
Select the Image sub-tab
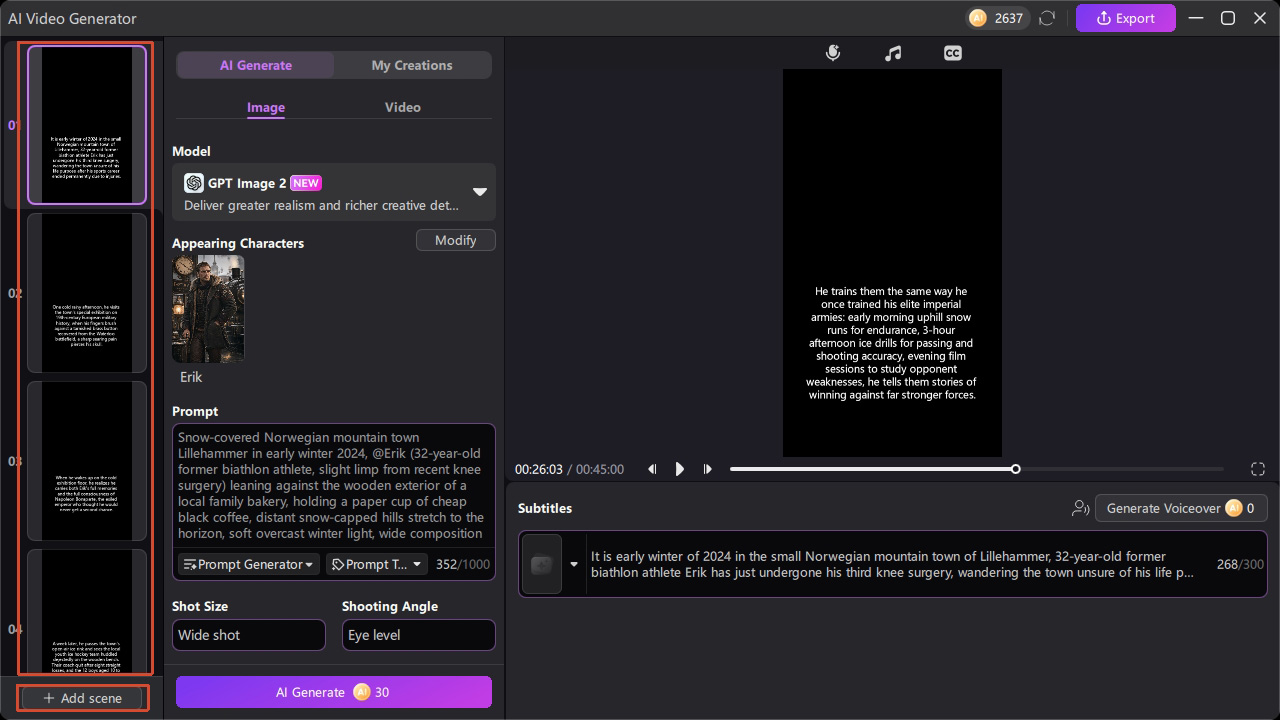[266, 107]
